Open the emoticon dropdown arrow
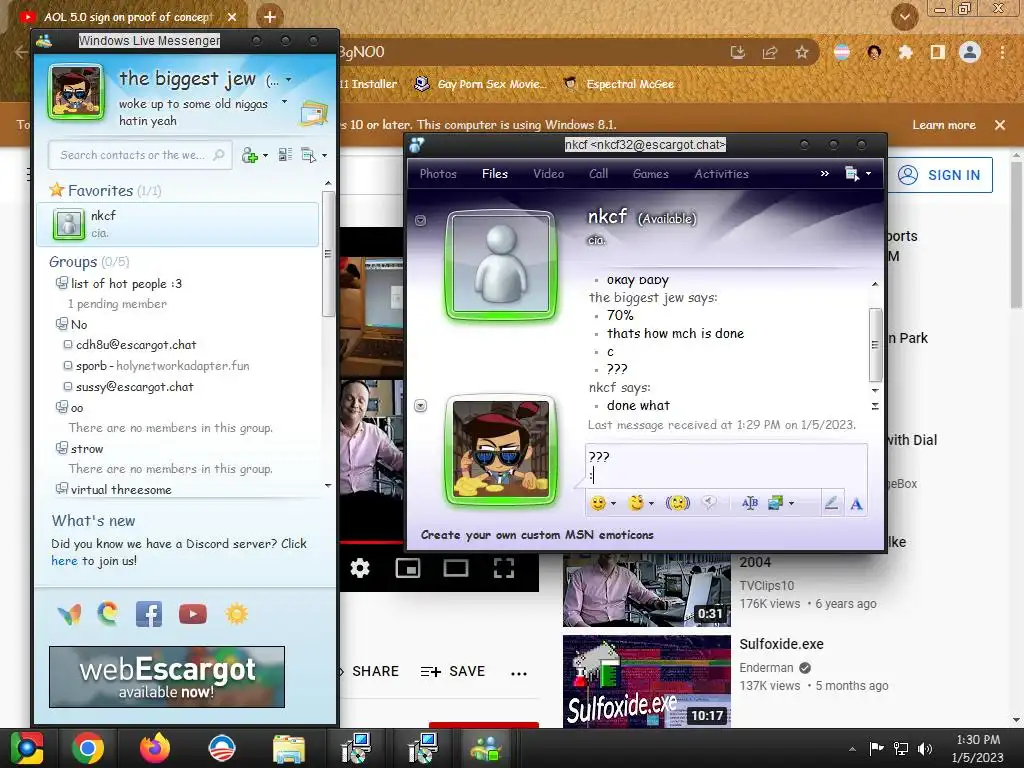The height and width of the screenshot is (768, 1024). pos(613,504)
